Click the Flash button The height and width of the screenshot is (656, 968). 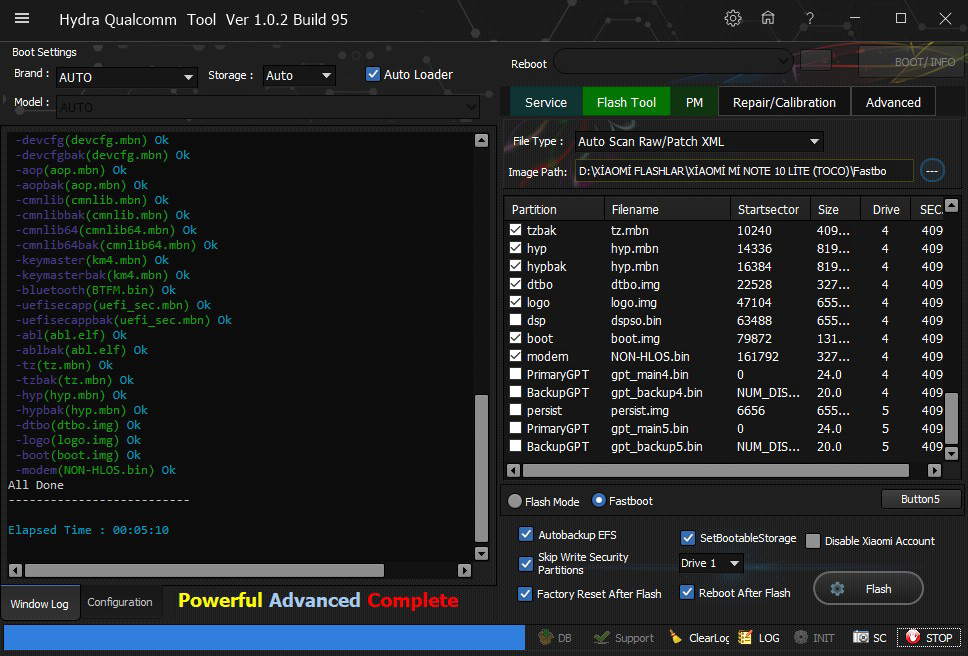[x=866, y=589]
